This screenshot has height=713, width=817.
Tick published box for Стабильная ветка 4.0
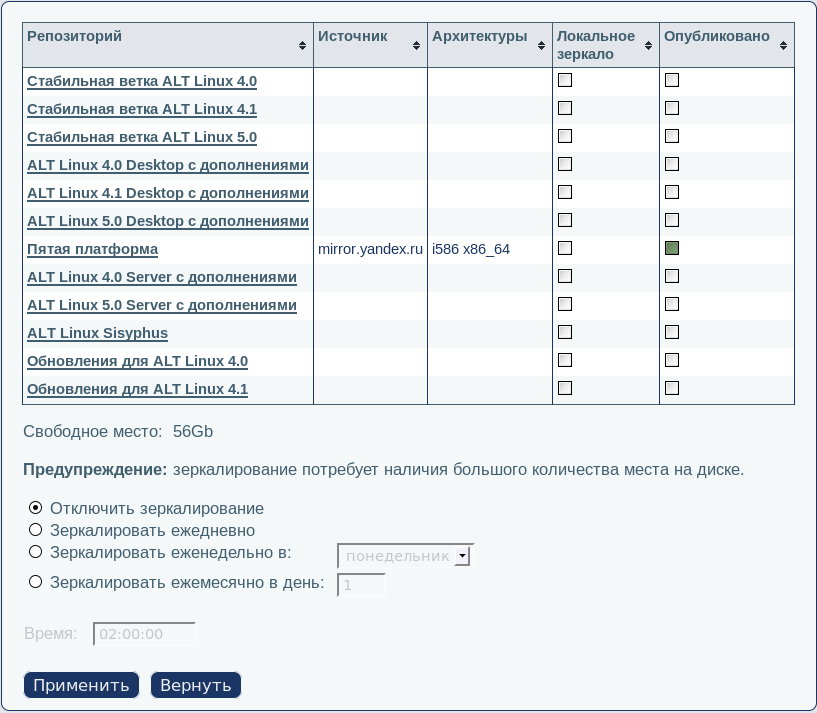coord(672,80)
